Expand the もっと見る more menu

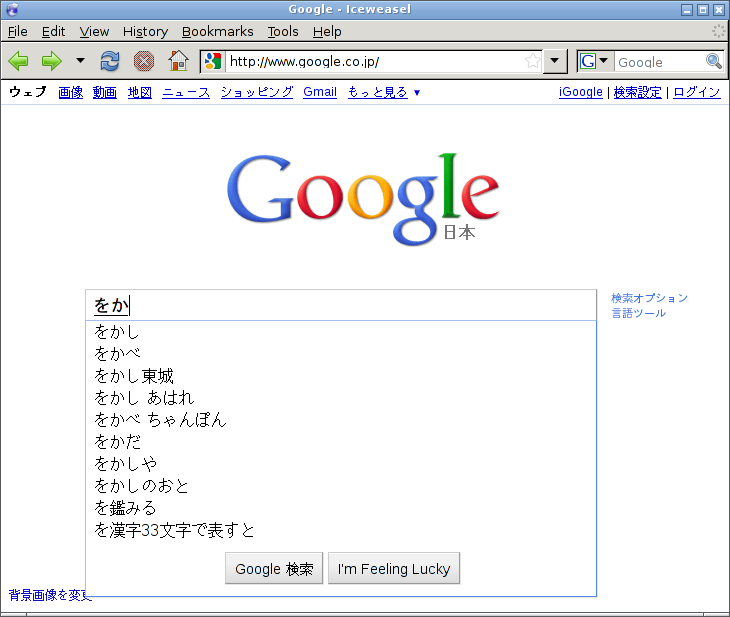click(x=384, y=92)
